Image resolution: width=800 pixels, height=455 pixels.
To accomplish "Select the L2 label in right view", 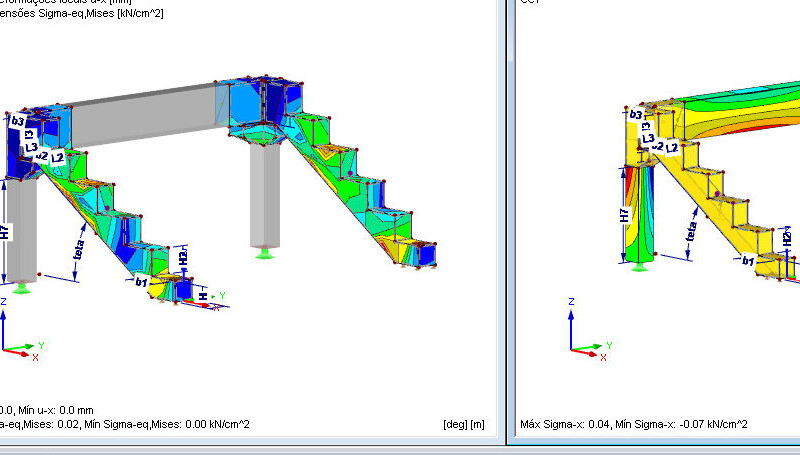I will pyautogui.click(x=672, y=148).
